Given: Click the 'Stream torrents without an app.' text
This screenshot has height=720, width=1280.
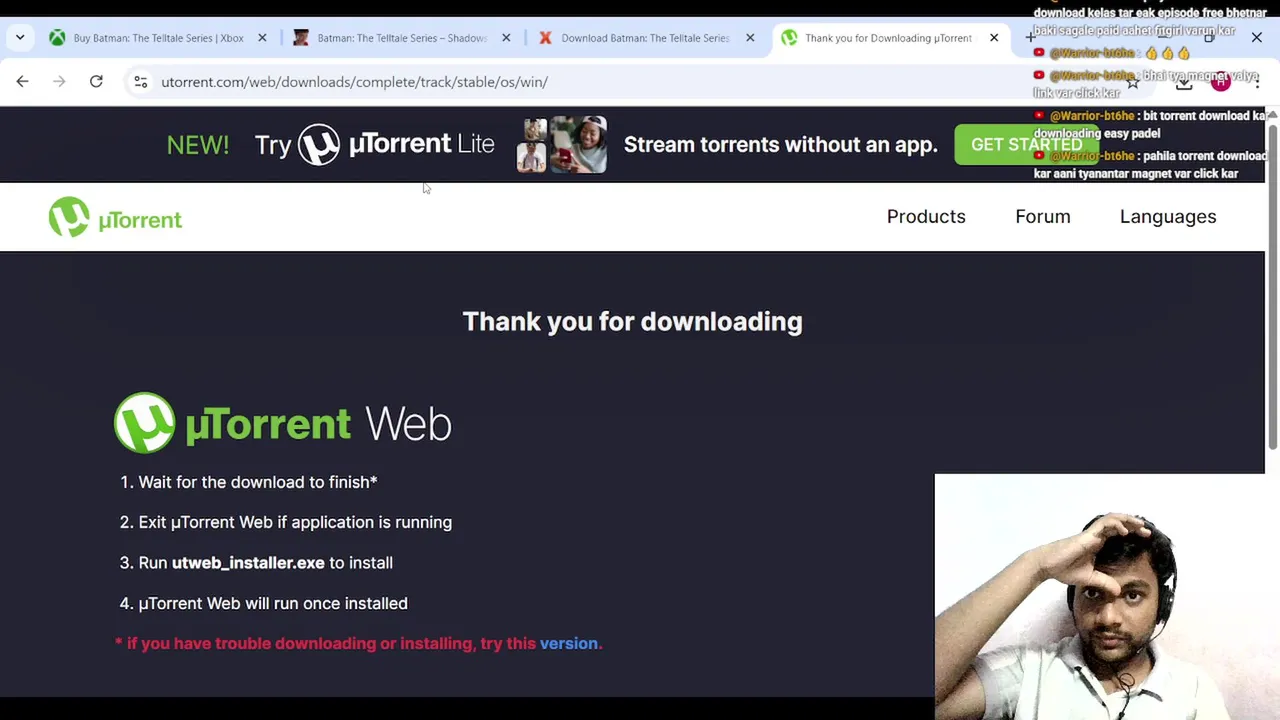Looking at the screenshot, I should coord(781,144).
